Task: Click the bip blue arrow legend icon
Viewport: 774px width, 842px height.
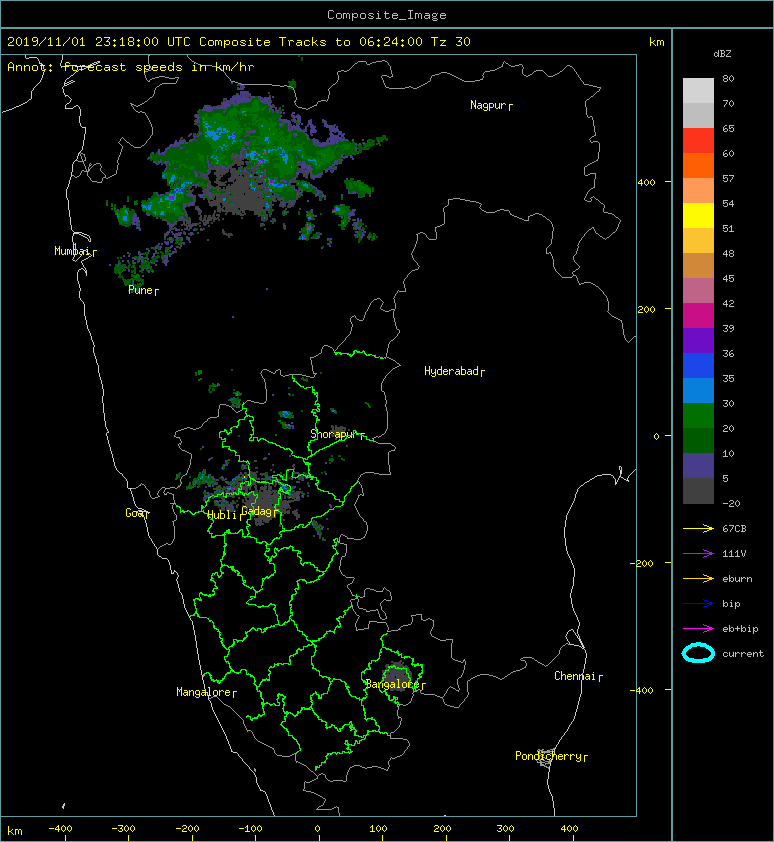Action: click(698, 604)
